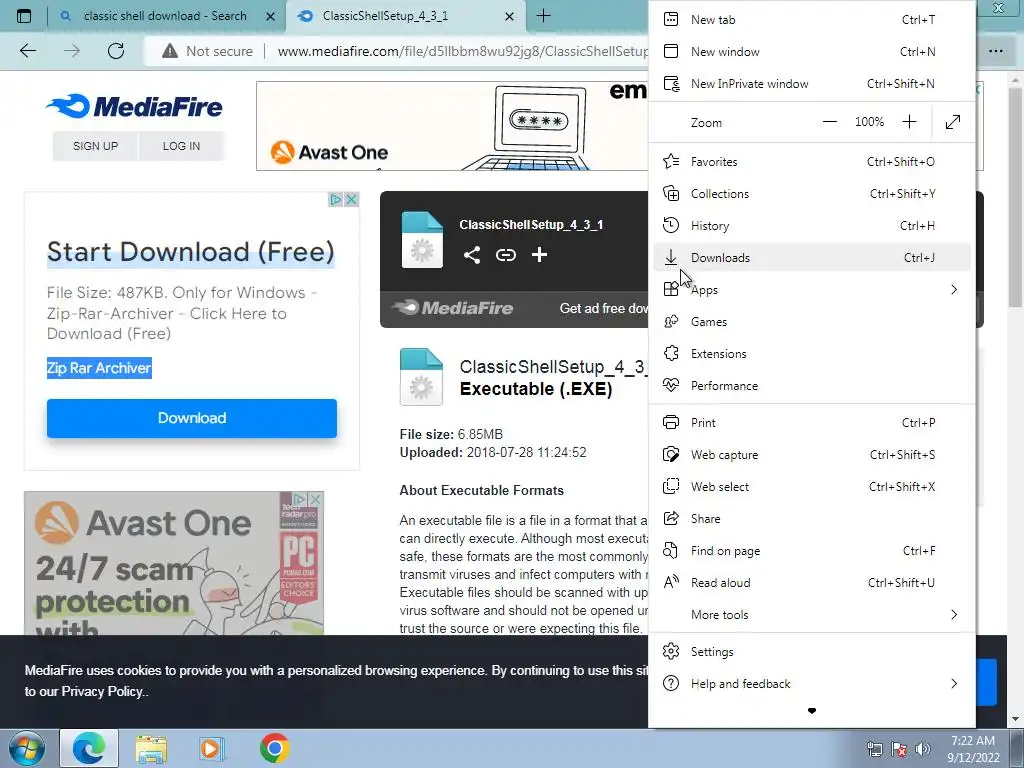Choose Web select menu item

click(812, 487)
